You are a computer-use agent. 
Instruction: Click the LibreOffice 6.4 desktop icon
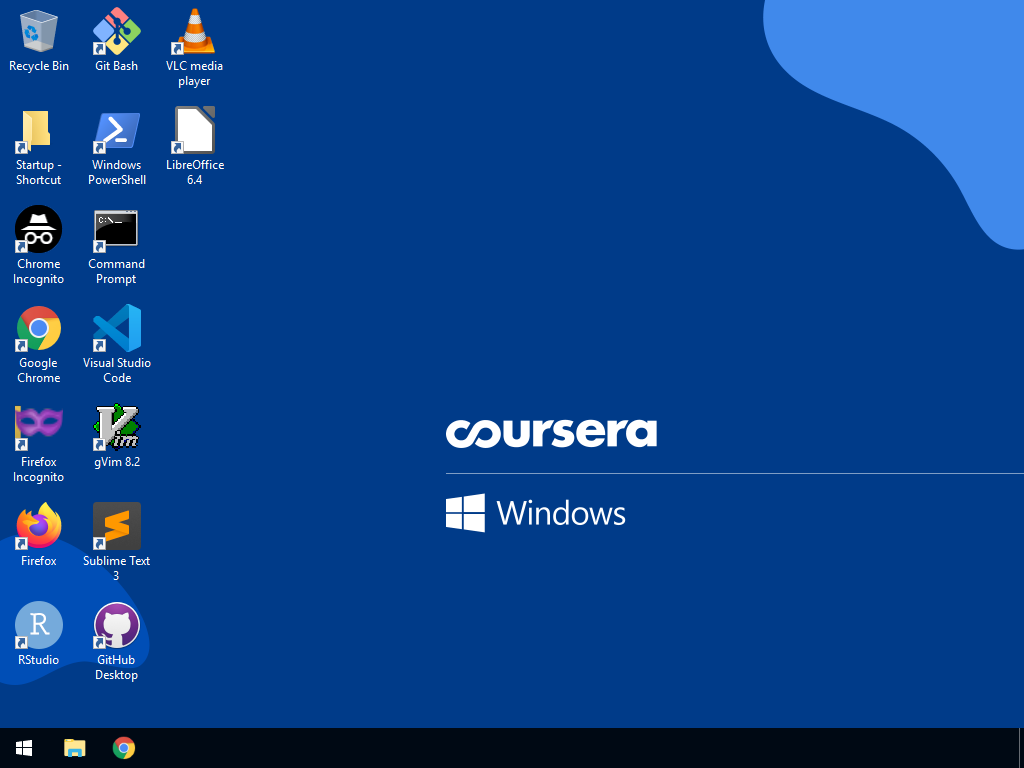coord(195,131)
